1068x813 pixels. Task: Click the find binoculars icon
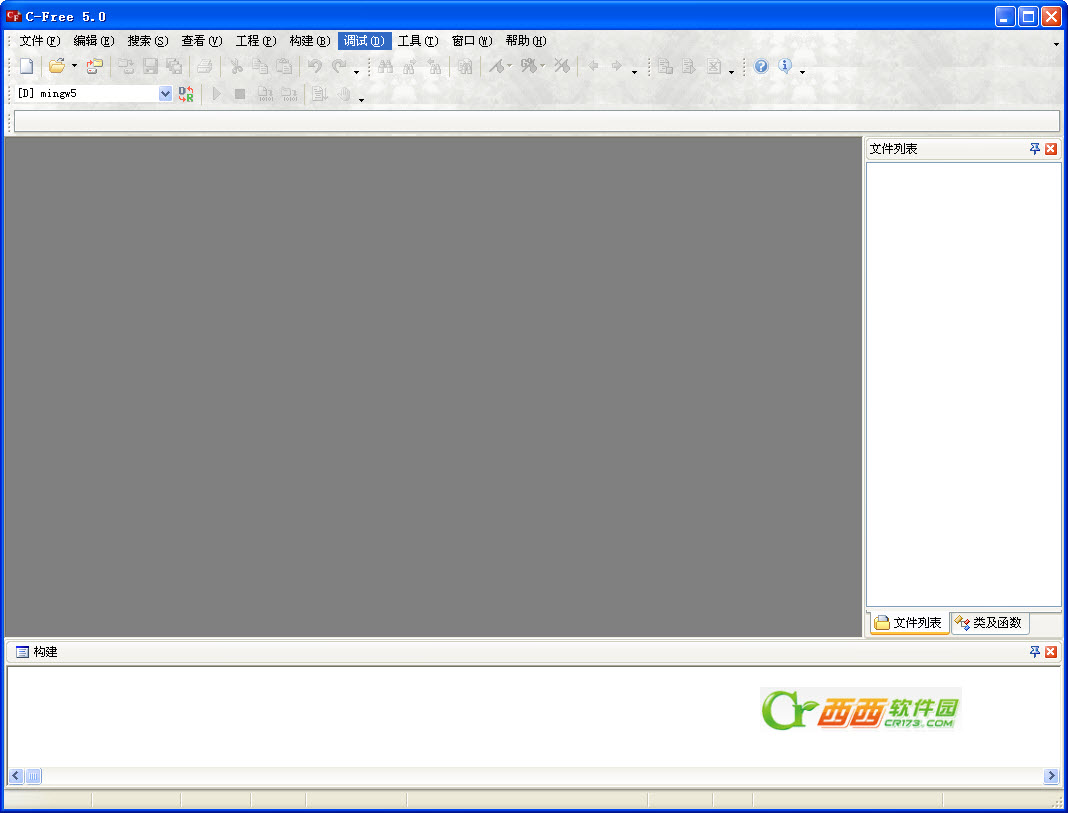point(386,66)
